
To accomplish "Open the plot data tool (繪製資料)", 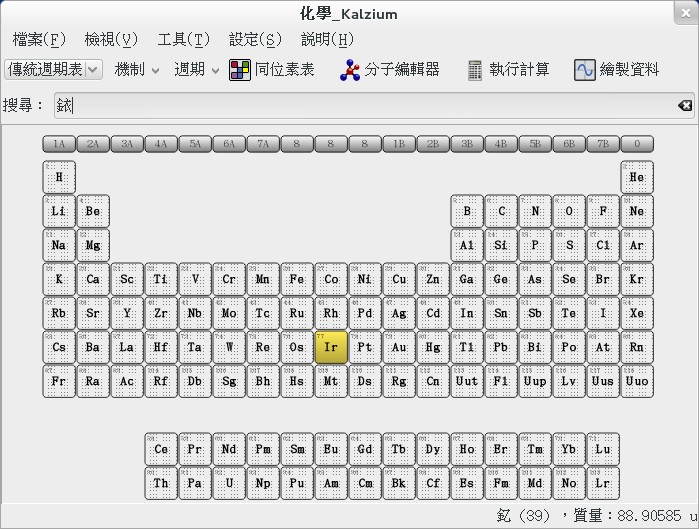I will click(x=616, y=70).
